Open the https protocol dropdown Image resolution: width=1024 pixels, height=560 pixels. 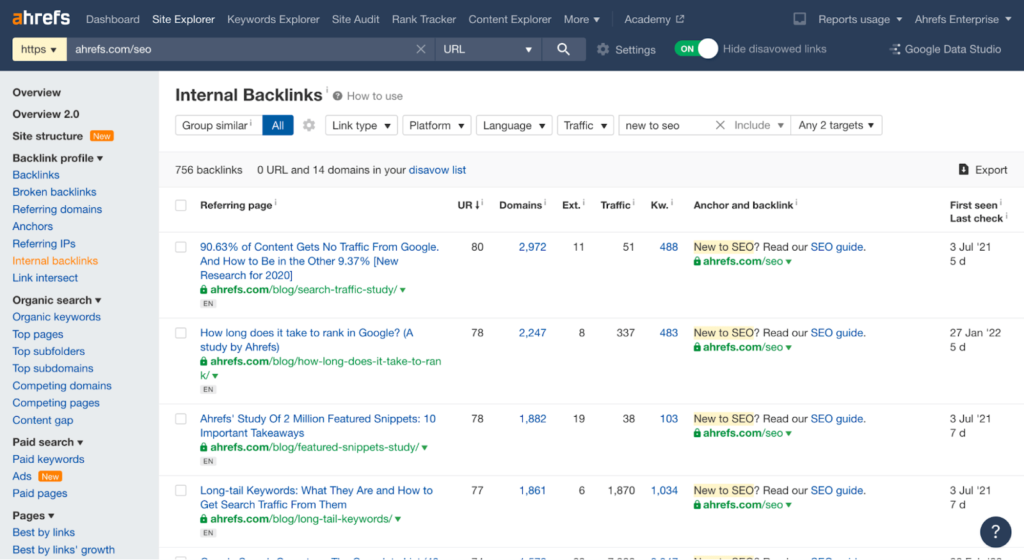point(40,49)
